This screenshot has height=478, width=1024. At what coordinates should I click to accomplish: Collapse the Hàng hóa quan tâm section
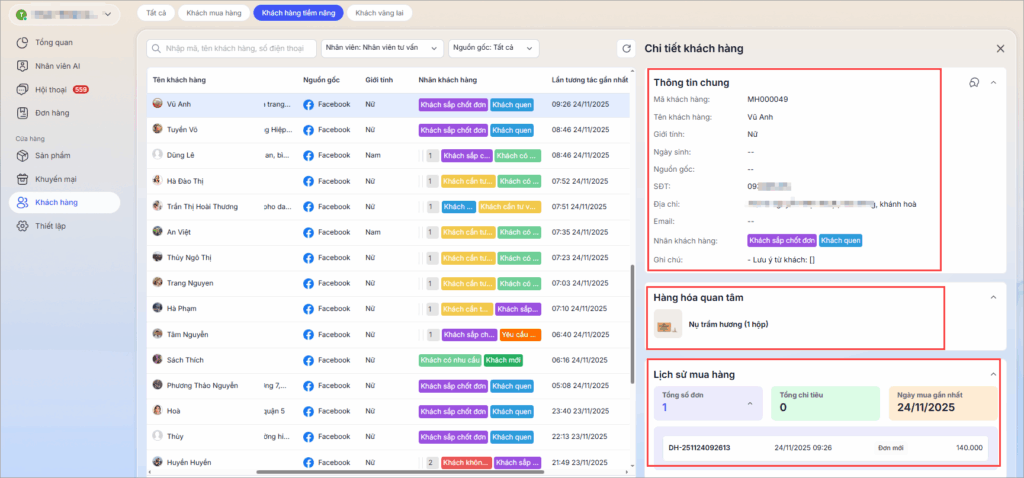click(x=993, y=297)
